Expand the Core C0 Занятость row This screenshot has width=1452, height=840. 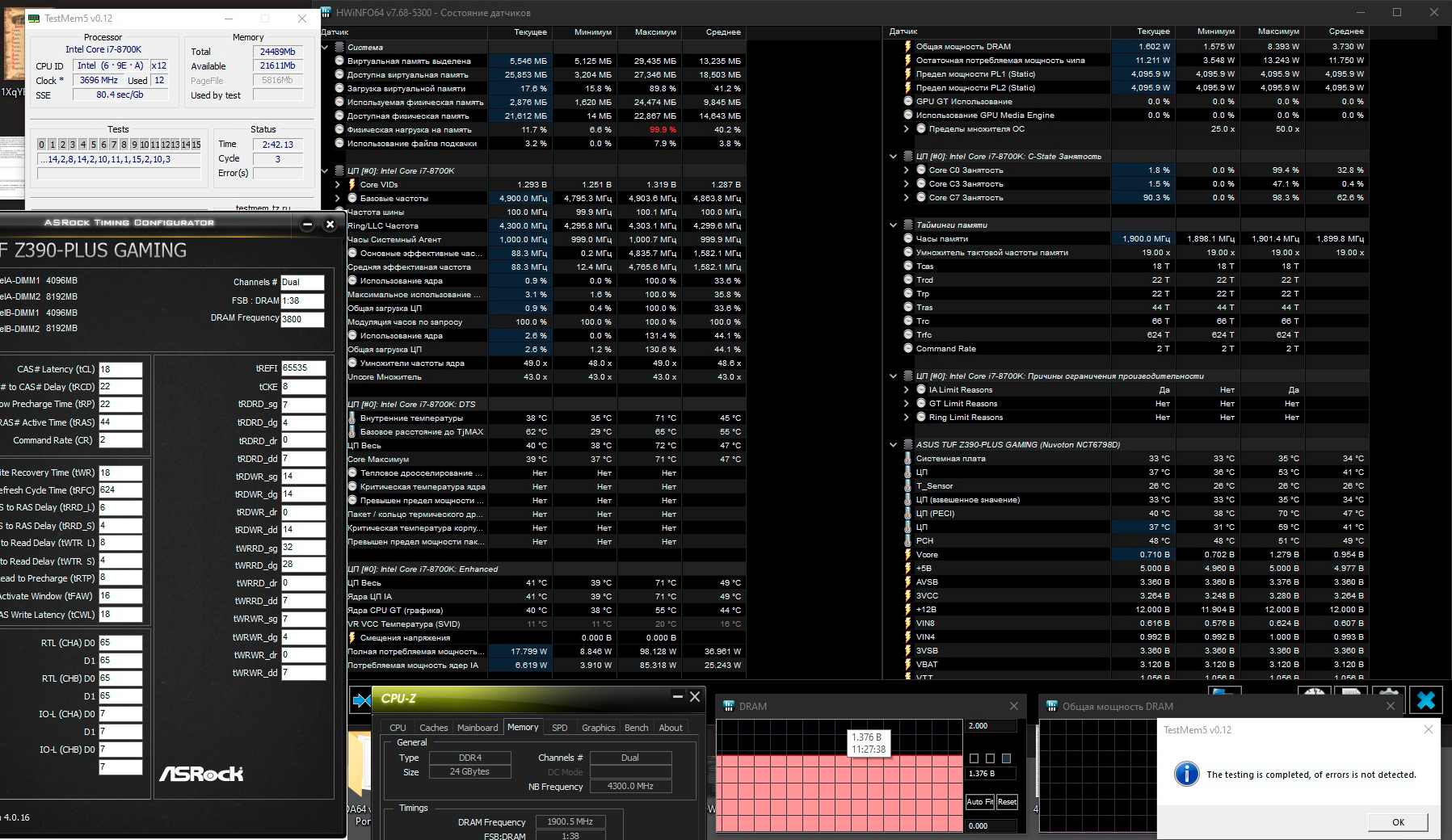906,170
